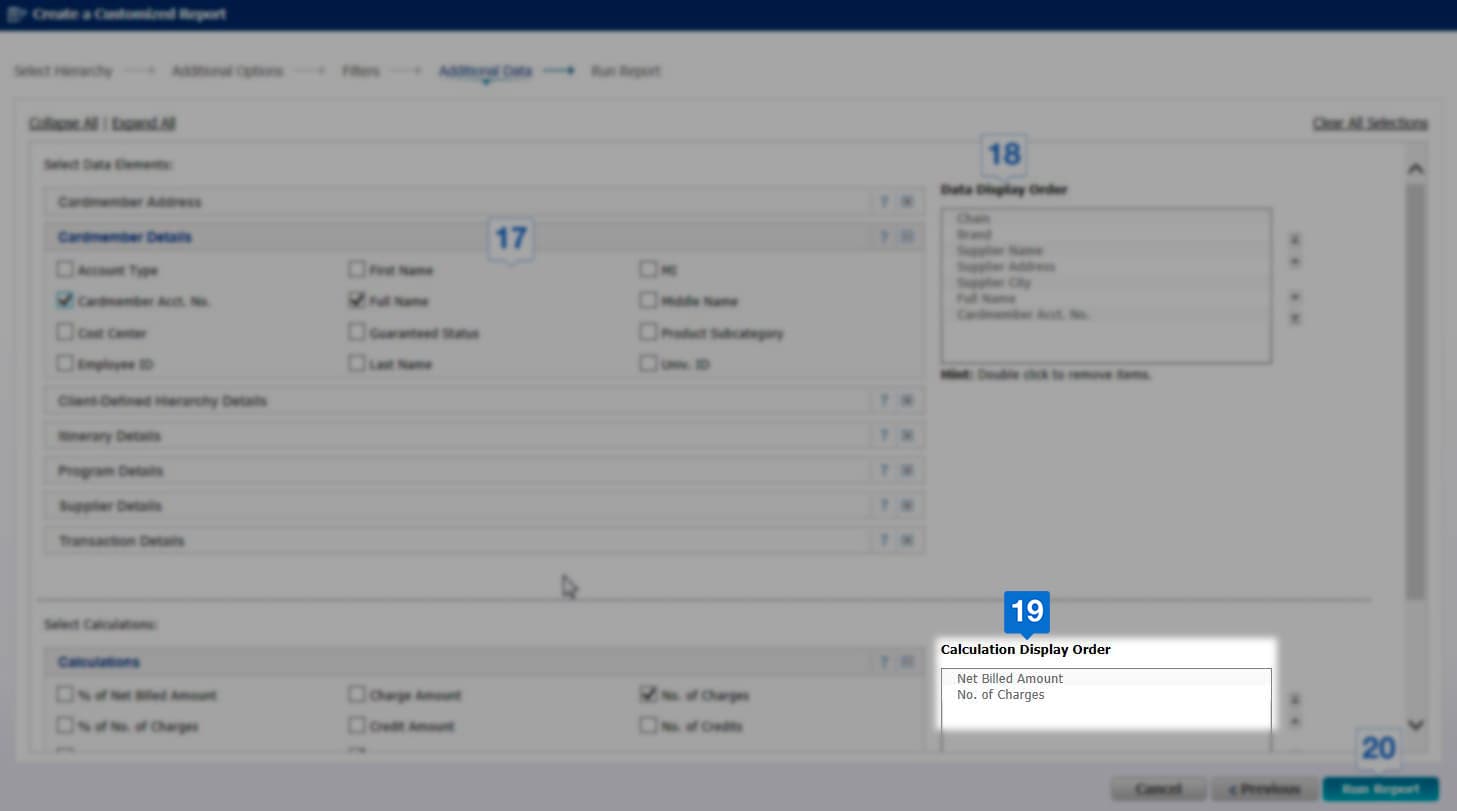
Task: Click the Clear All Selections link
Action: pyautogui.click(x=1369, y=123)
